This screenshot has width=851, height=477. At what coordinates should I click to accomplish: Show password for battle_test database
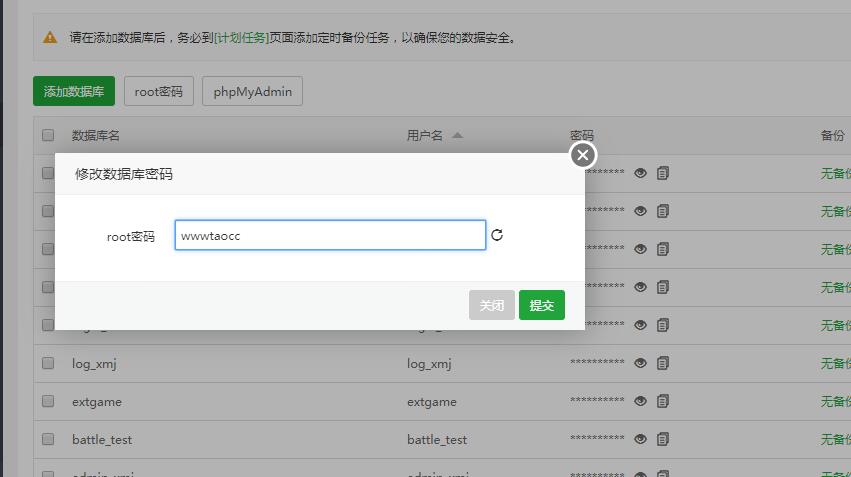[640, 439]
